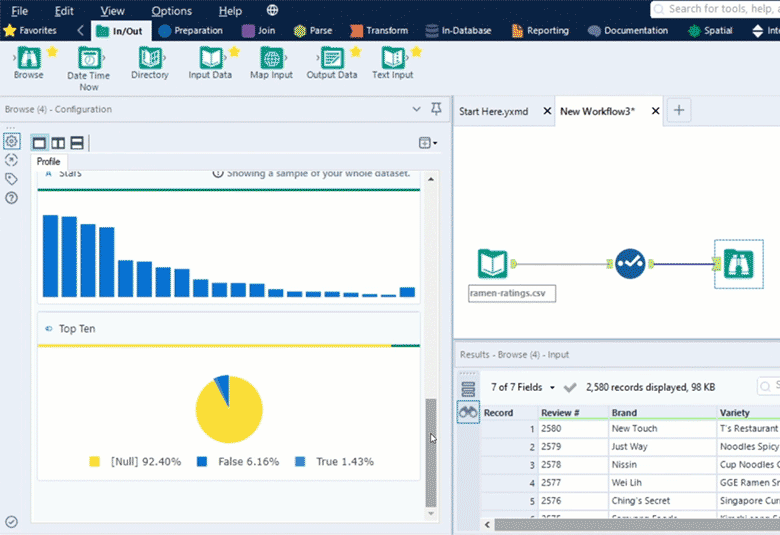The height and width of the screenshot is (535, 780).
Task: Select the Browse tool in the palette
Action: pos(28,59)
